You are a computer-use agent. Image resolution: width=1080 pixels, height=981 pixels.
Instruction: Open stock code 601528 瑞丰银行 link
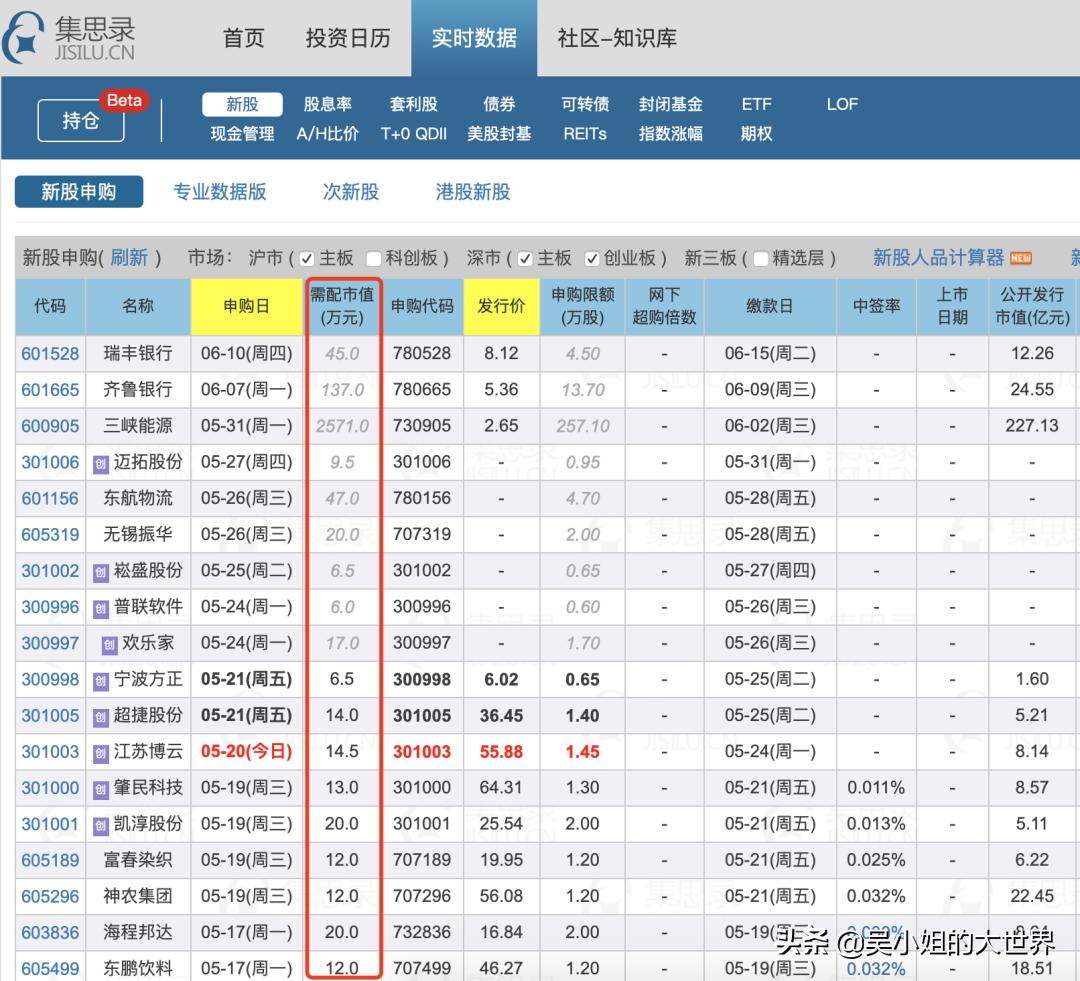pyautogui.click(x=50, y=353)
